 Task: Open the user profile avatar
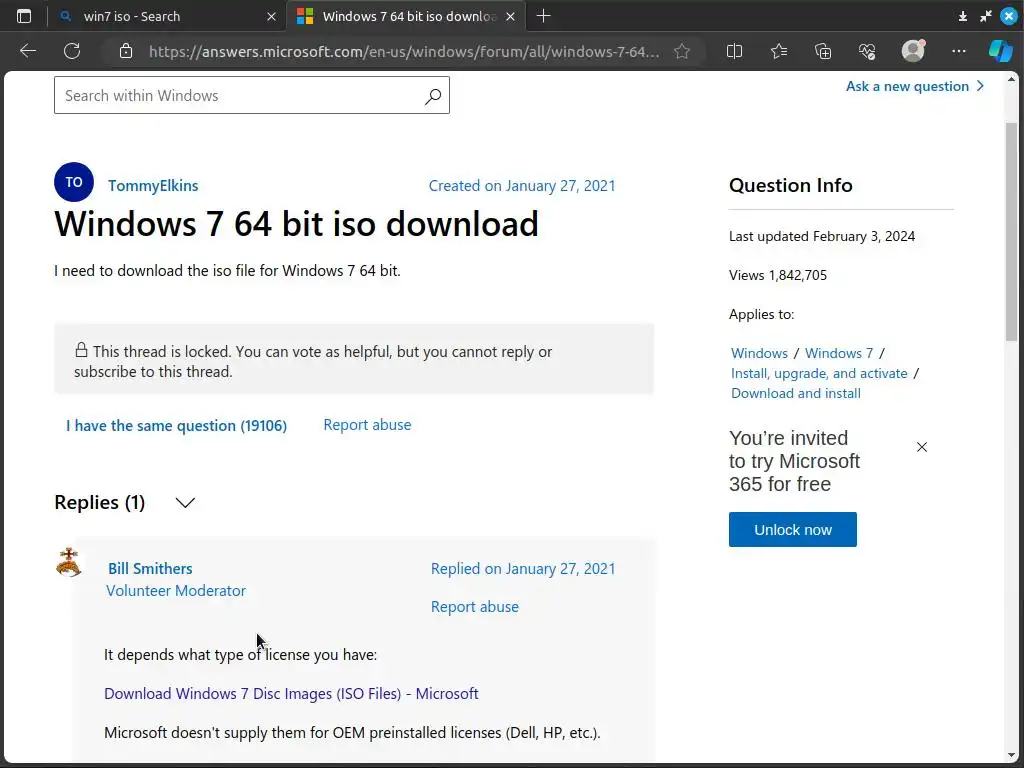[913, 50]
